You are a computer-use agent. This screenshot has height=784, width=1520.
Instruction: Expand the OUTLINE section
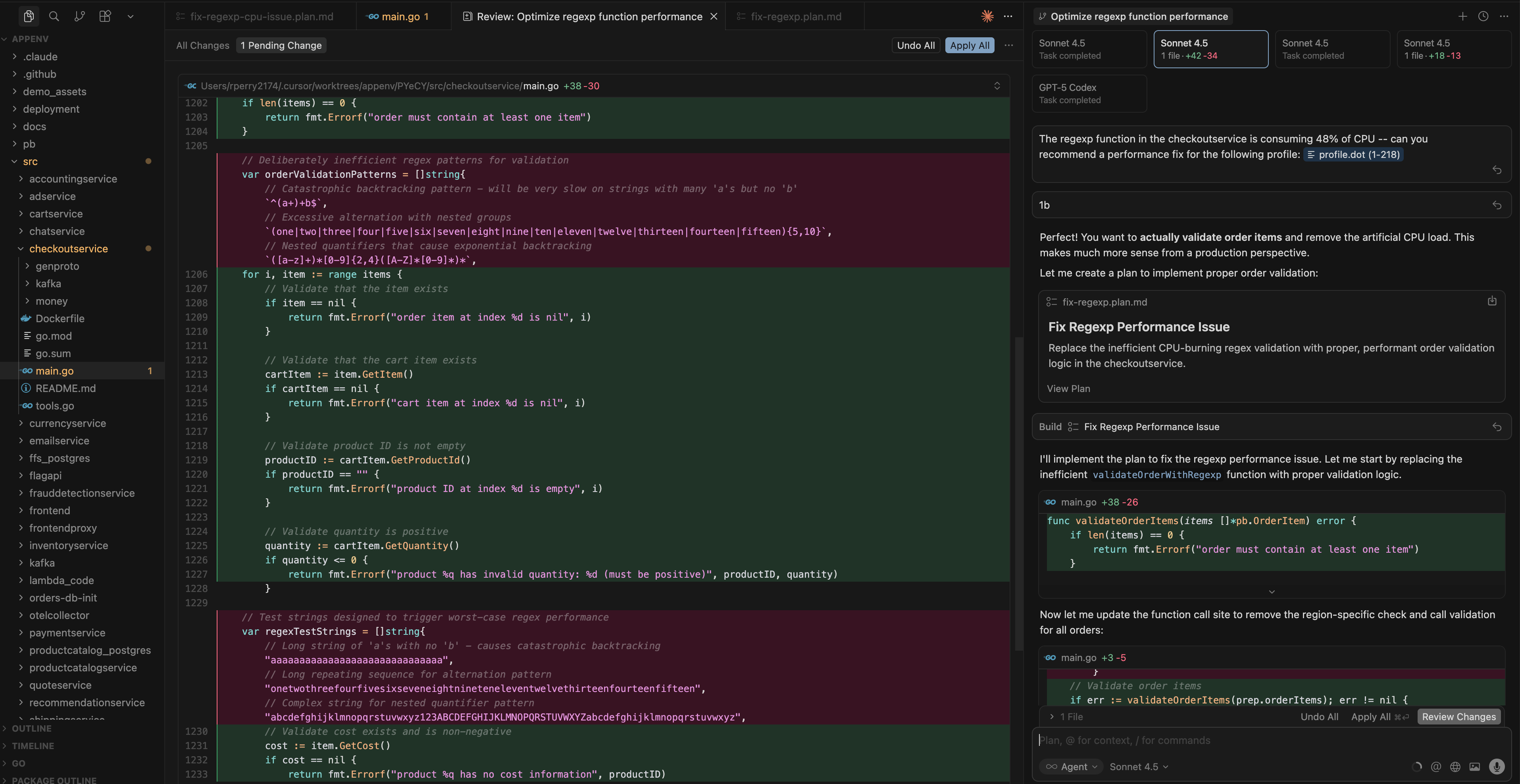(x=31, y=728)
